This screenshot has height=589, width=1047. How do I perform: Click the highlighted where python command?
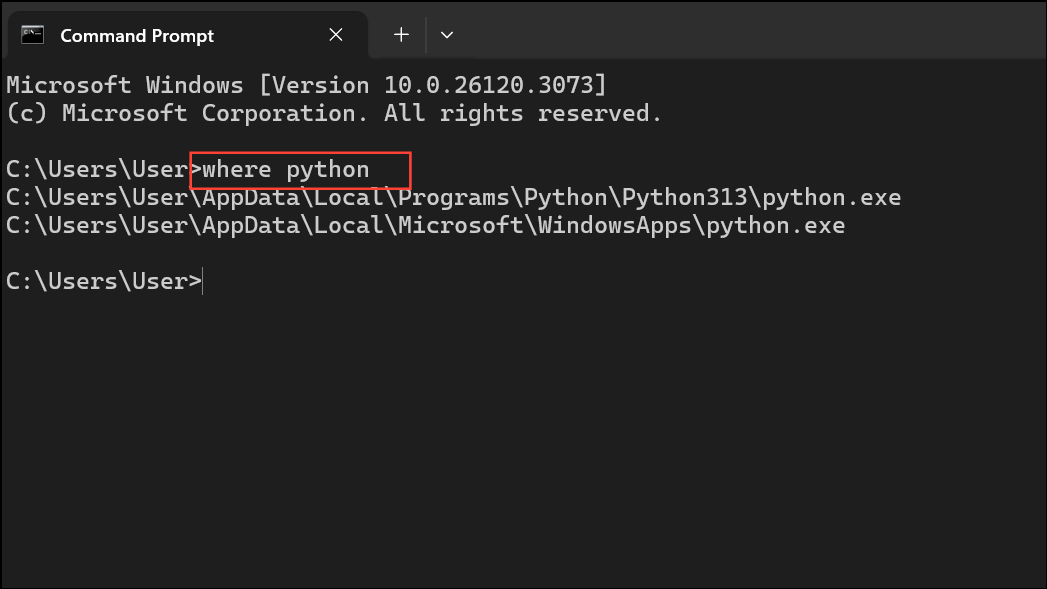pyautogui.click(x=296, y=169)
